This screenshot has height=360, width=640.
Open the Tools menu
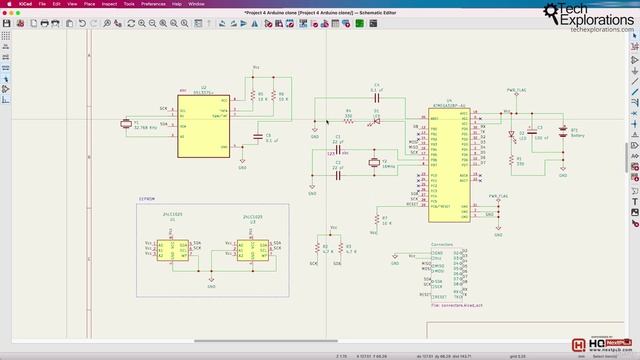click(x=129, y=4)
